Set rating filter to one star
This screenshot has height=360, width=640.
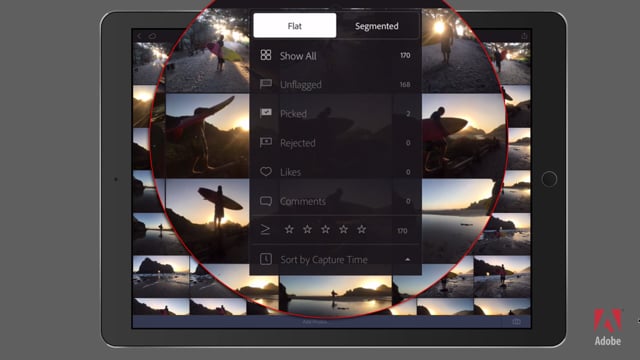pyautogui.click(x=289, y=229)
